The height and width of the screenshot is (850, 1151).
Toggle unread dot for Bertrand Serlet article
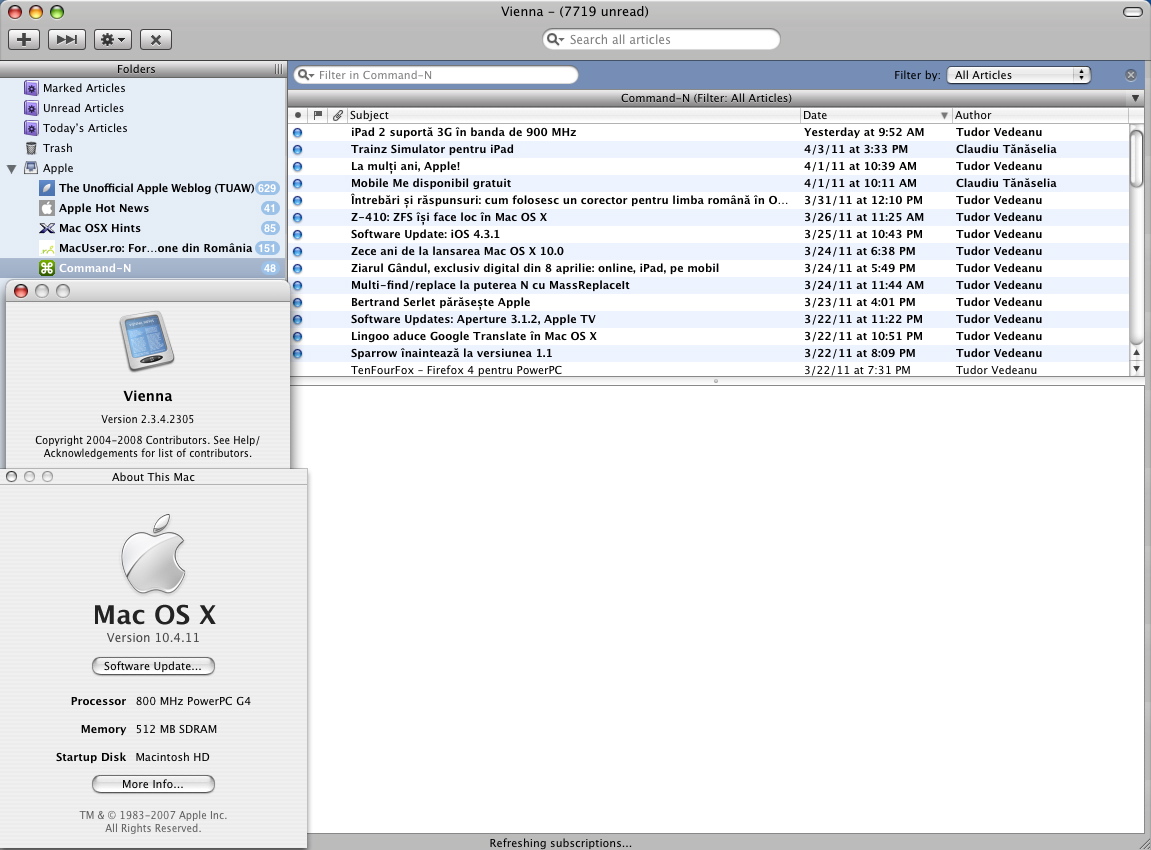tap(297, 302)
